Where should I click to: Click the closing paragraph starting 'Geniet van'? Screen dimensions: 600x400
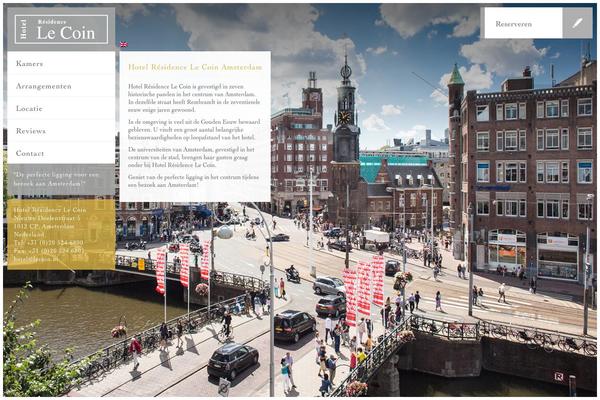pos(194,181)
